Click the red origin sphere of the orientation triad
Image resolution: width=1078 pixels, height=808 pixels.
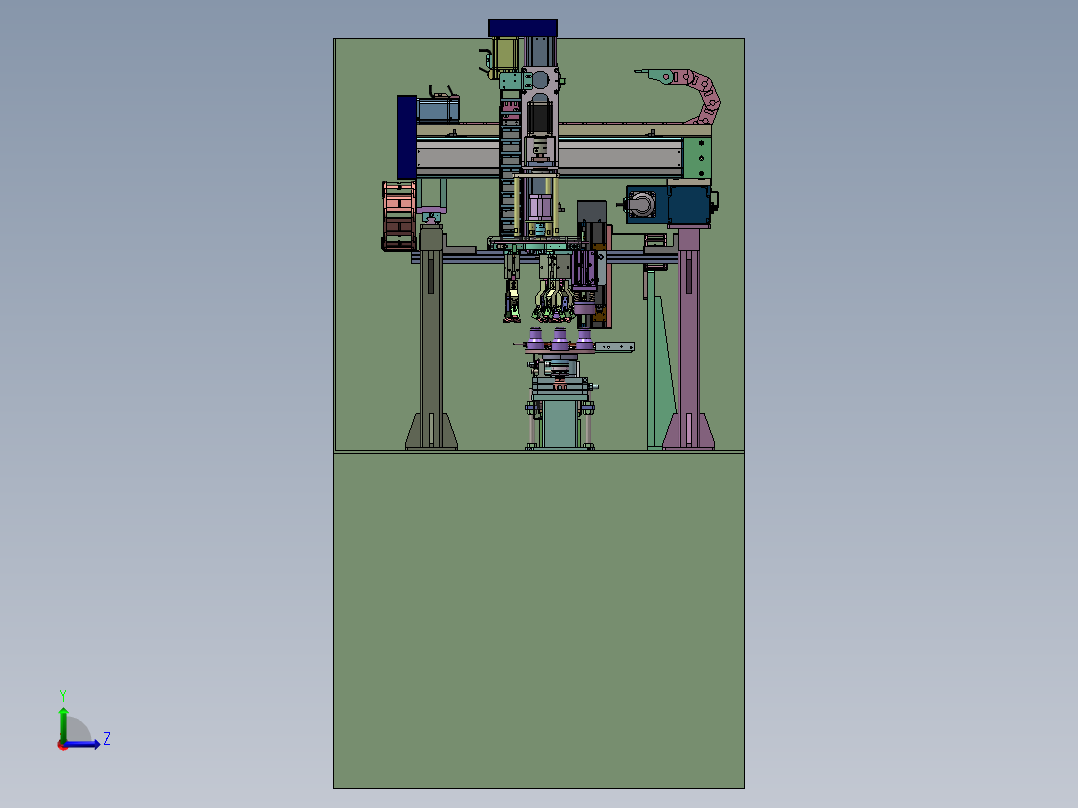63,745
